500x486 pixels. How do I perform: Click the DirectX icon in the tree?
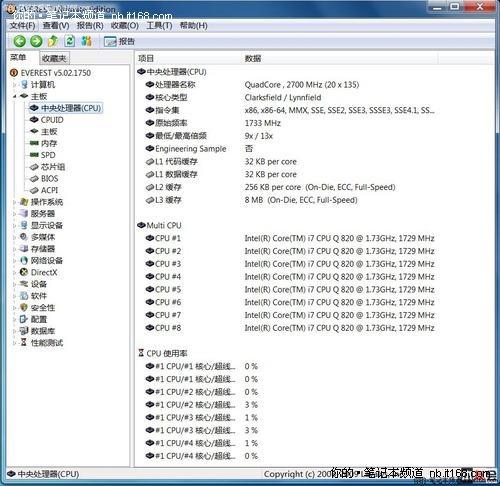coord(24,272)
